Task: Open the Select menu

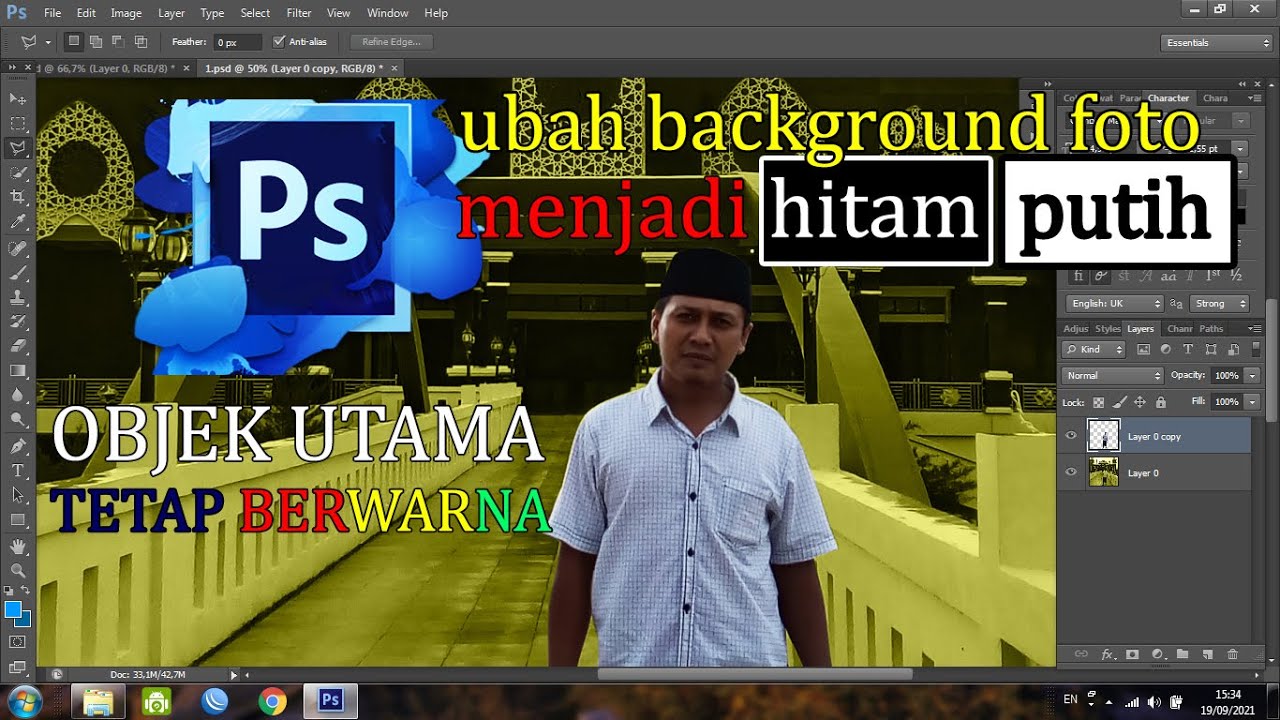Action: coord(255,13)
